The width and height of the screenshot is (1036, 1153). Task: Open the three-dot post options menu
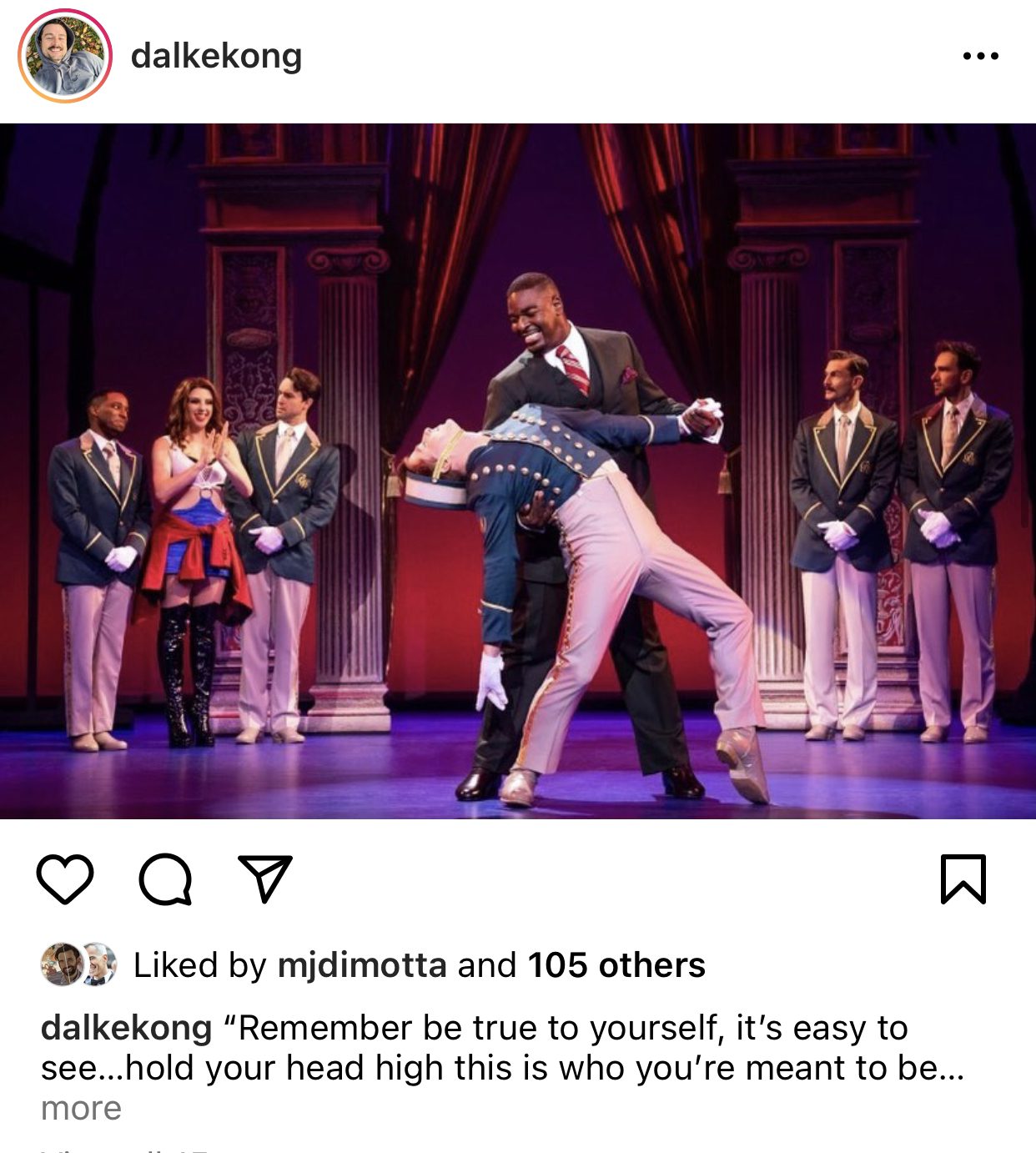click(x=980, y=56)
